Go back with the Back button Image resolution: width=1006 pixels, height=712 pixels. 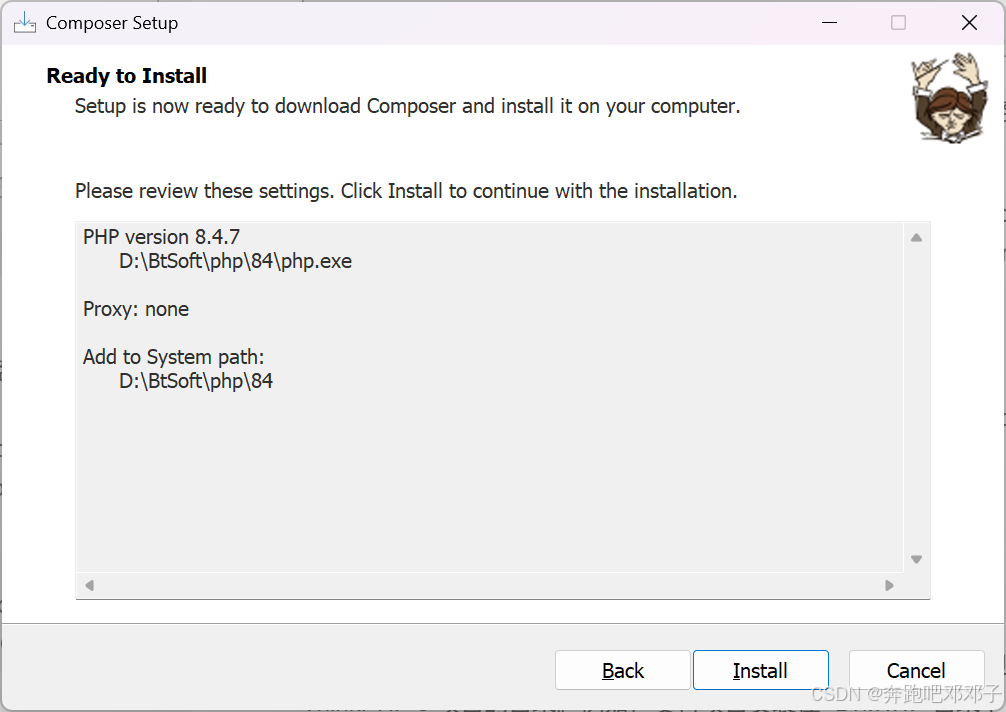click(622, 670)
